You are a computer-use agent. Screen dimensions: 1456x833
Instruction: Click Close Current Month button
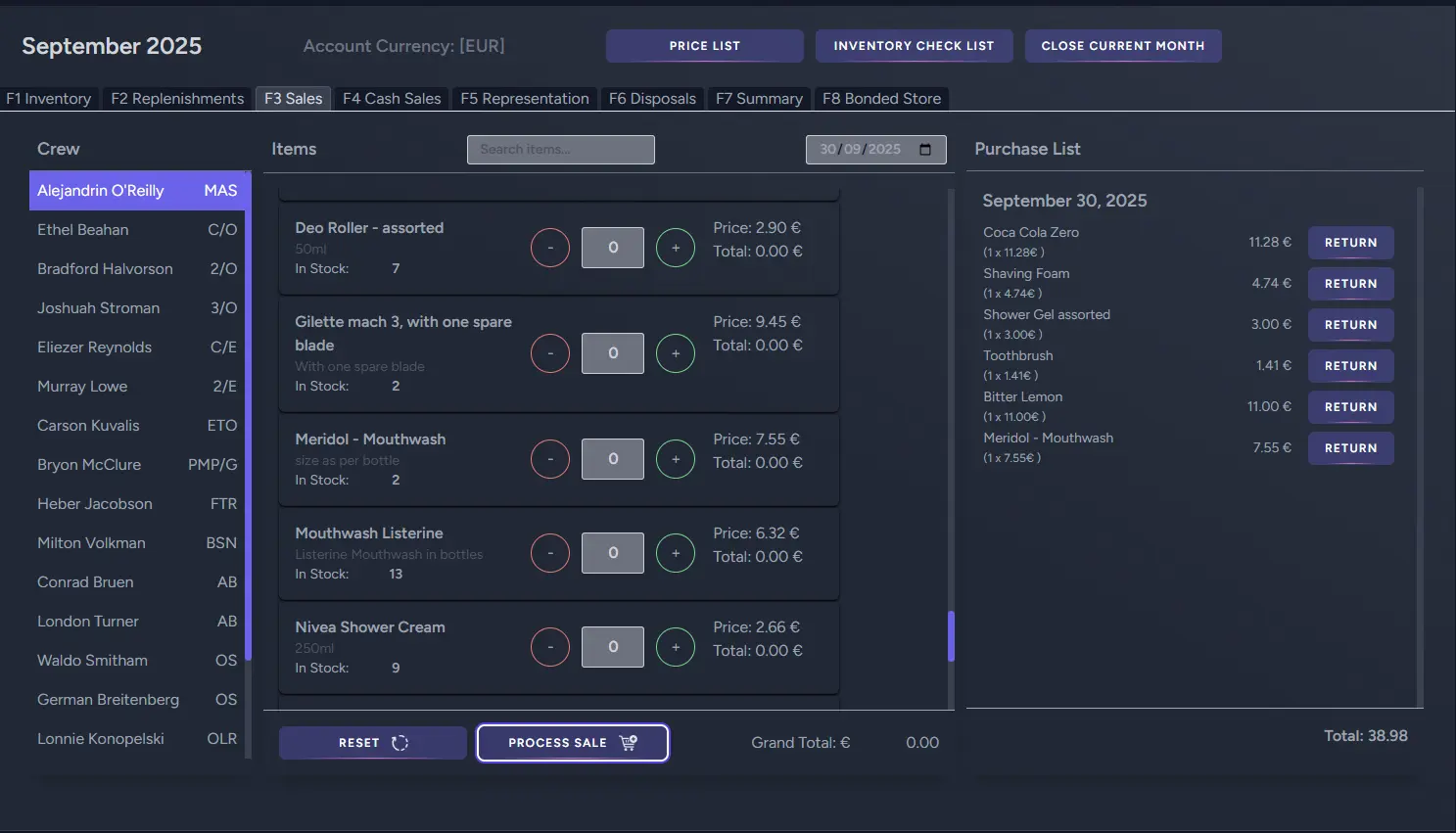[x=1122, y=46]
